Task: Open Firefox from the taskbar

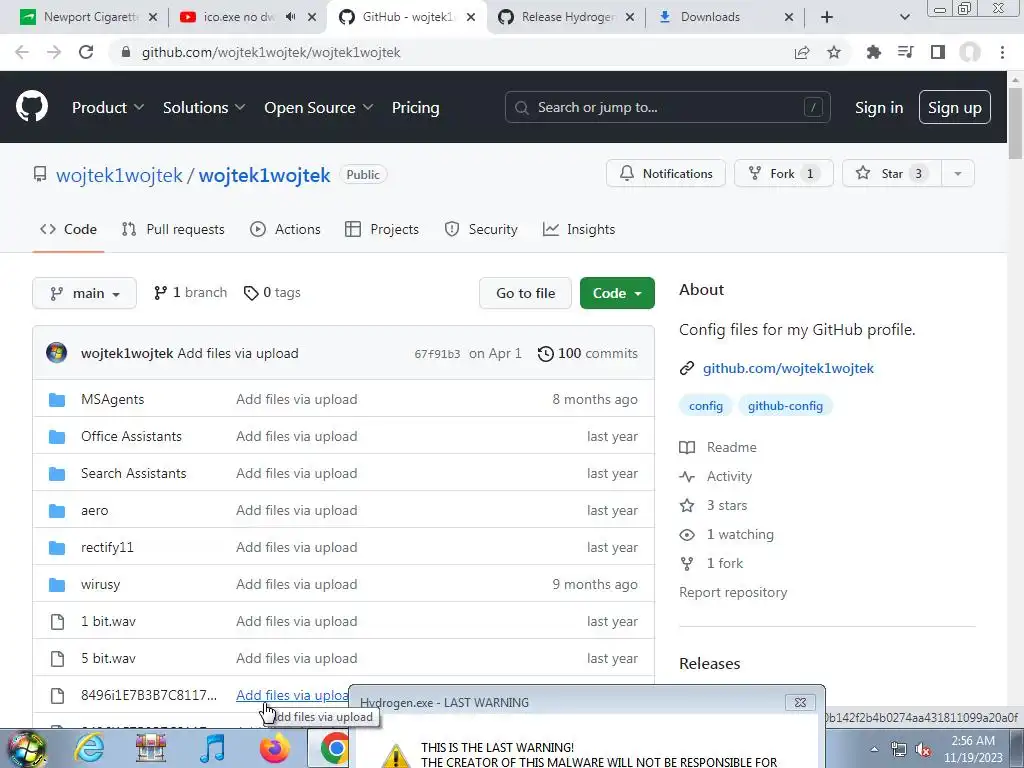Action: (x=275, y=748)
